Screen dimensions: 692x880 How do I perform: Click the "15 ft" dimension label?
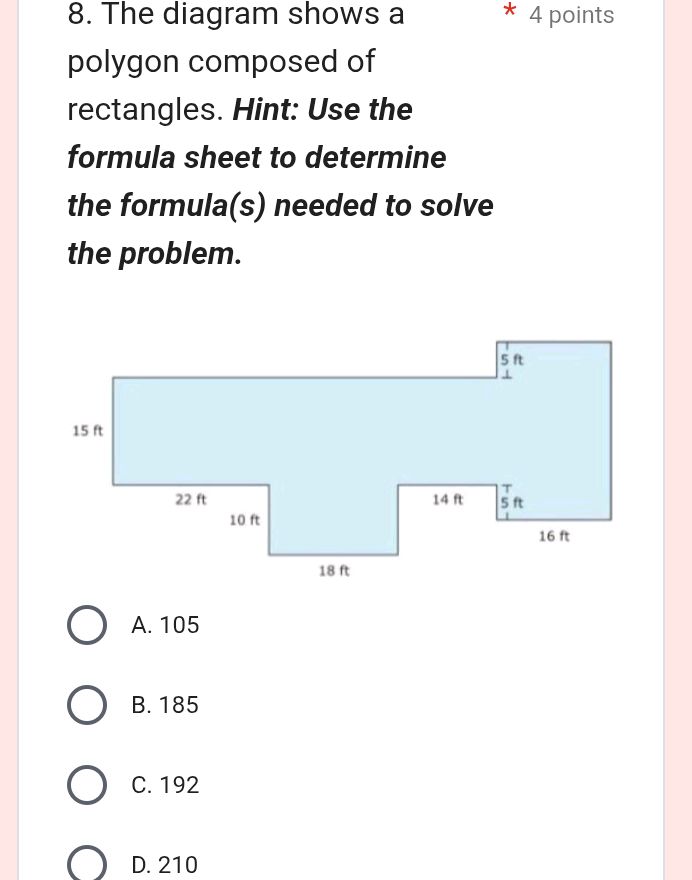[87, 431]
